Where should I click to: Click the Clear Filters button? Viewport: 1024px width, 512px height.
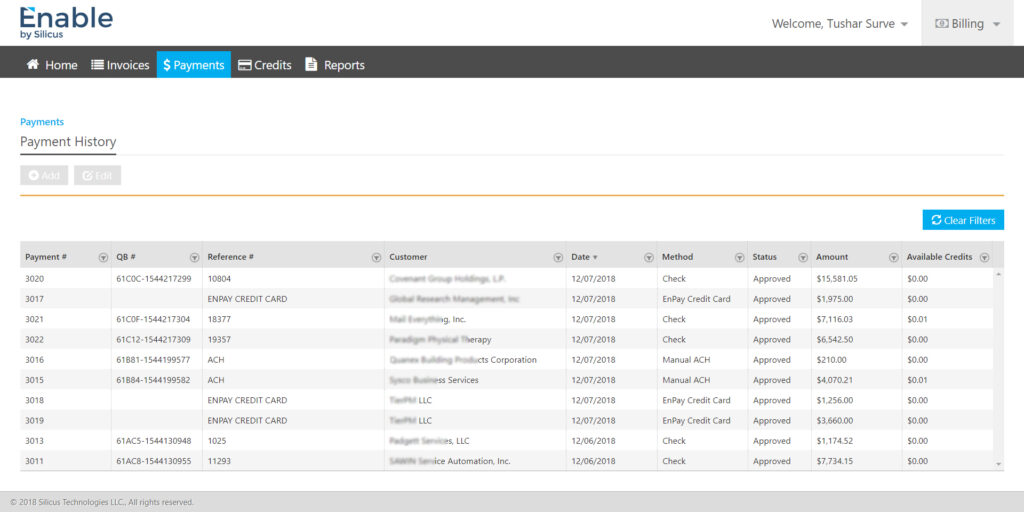963,220
